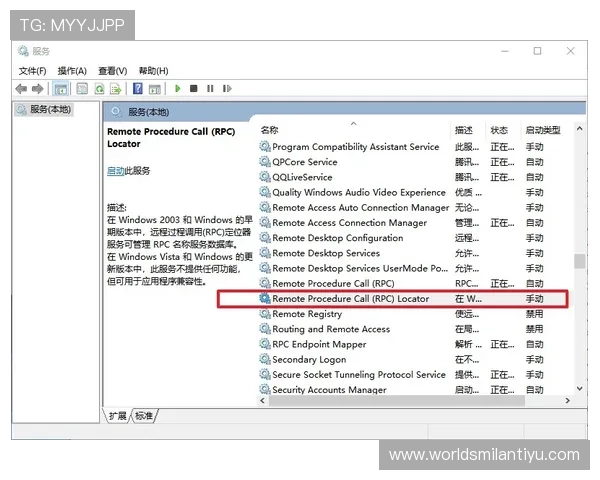The width and height of the screenshot is (600, 480).
Task: Click the Stop service square button
Action: click(194, 88)
